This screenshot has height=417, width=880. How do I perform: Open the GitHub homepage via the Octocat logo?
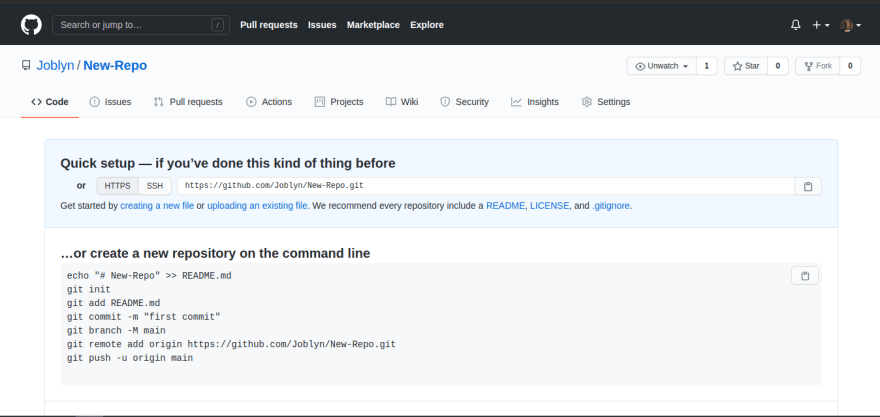click(x=31, y=25)
